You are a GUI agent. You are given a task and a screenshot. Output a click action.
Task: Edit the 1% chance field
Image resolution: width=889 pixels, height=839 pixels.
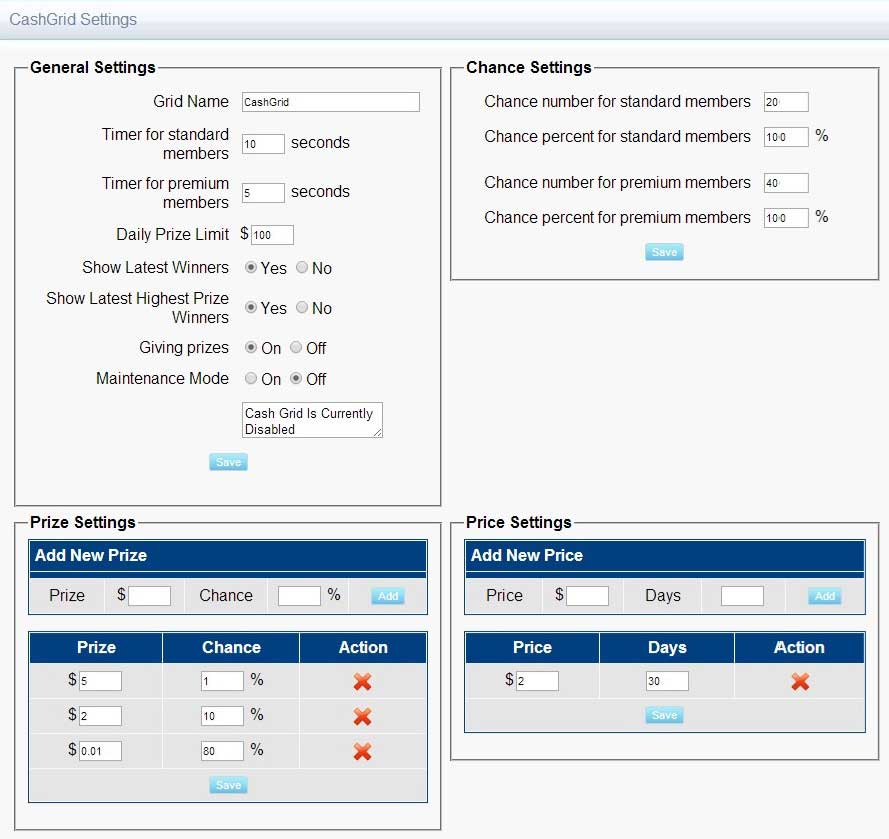tap(222, 681)
